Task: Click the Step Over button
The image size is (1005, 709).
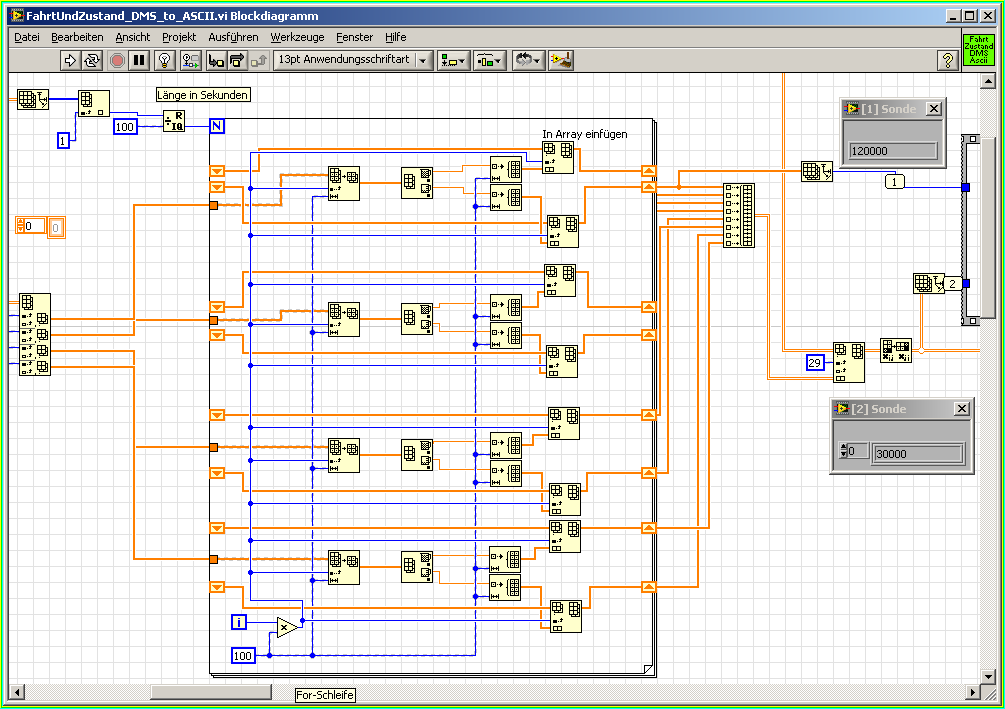Action: [238, 61]
